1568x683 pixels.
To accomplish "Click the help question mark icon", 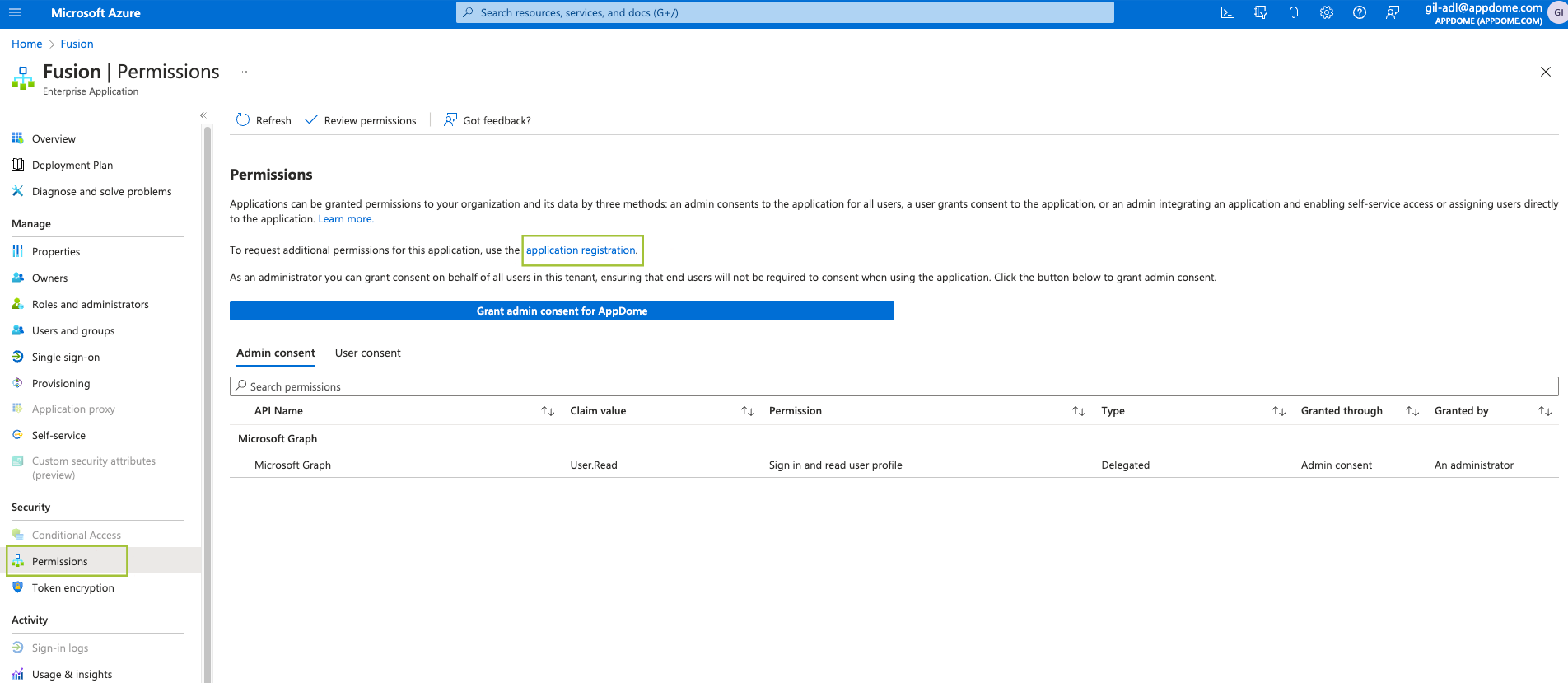I will 1359,12.
